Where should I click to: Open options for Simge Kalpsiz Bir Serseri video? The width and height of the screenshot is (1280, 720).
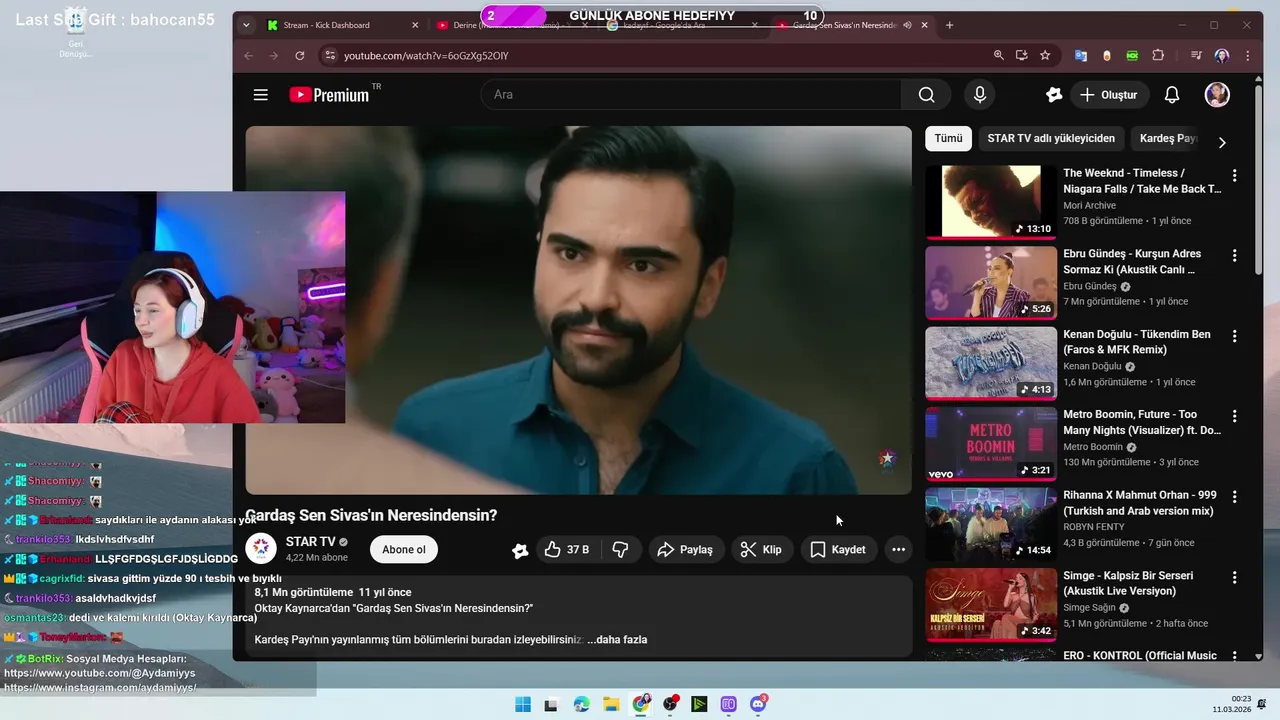pos(1234,578)
